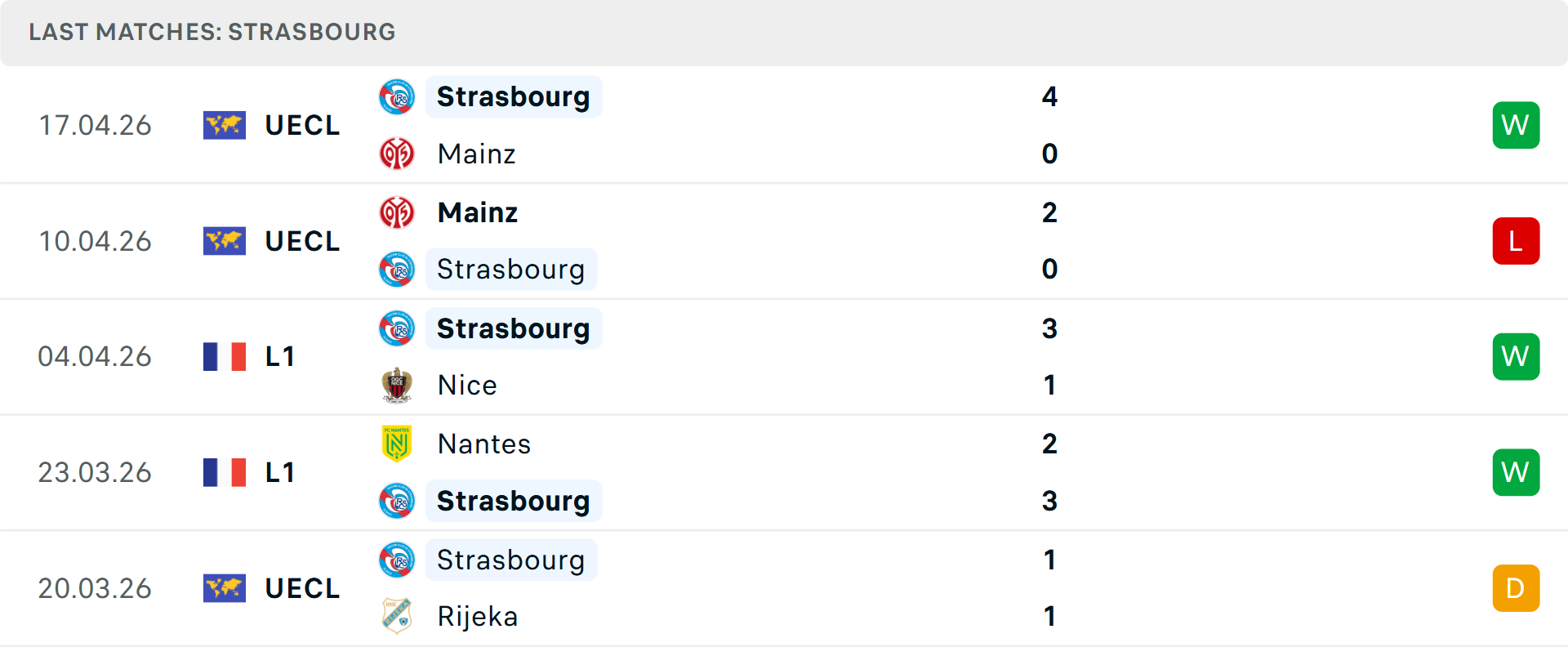Image resolution: width=1568 pixels, height=647 pixels.
Task: Click Nantes club crest icon
Action: pyautogui.click(x=397, y=444)
